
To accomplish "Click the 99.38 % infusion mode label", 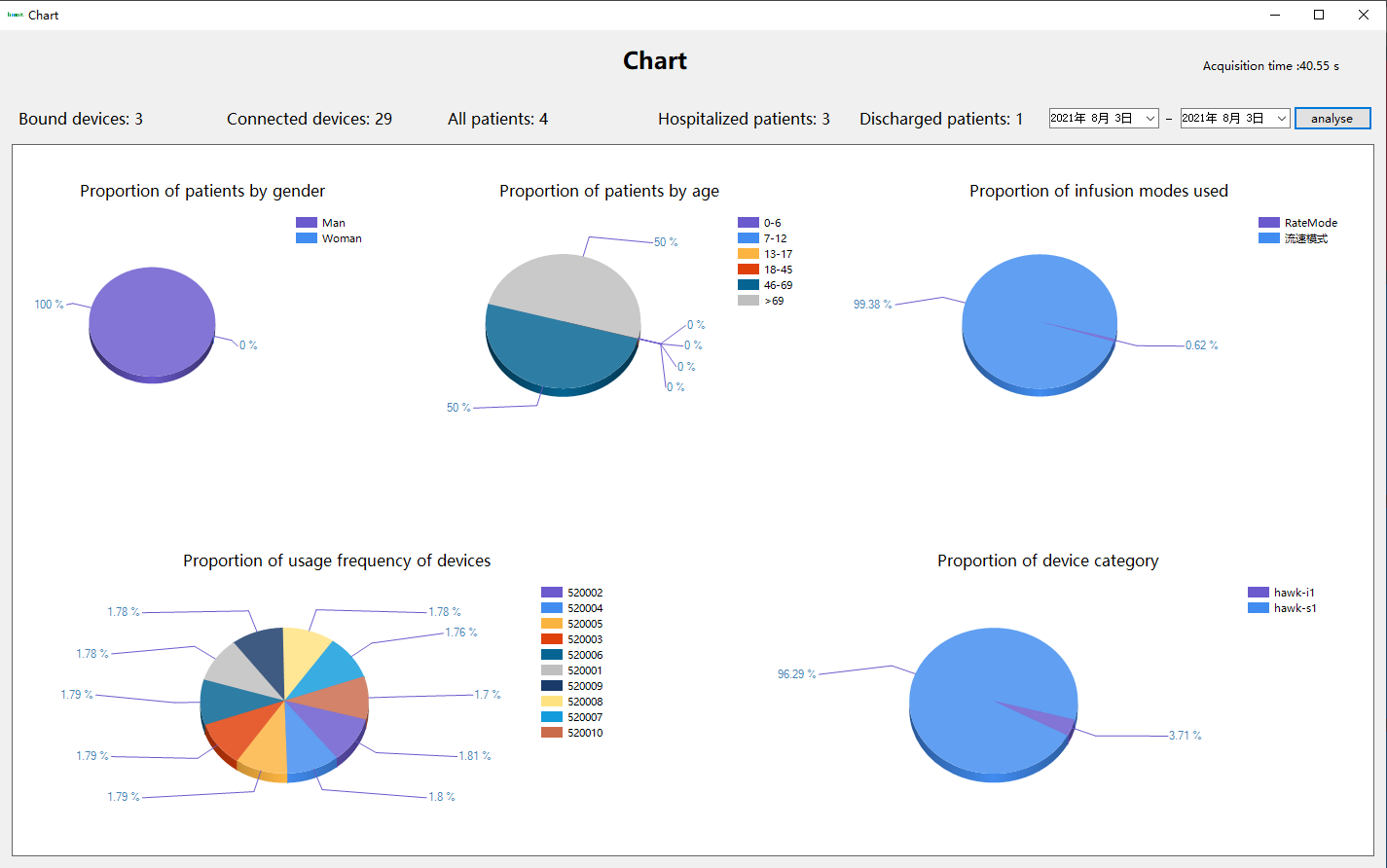I will tap(872, 305).
